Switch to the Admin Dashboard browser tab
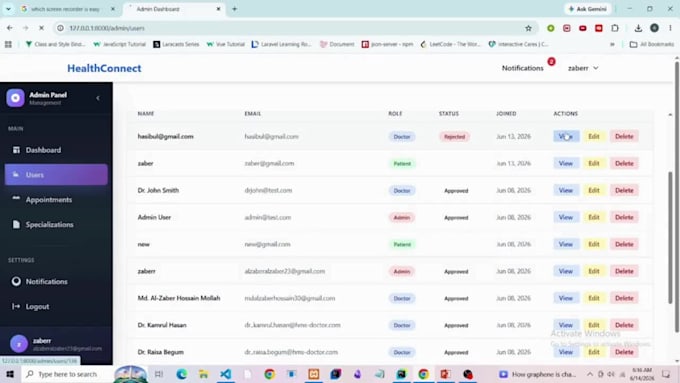The image size is (680, 383). pos(174,9)
